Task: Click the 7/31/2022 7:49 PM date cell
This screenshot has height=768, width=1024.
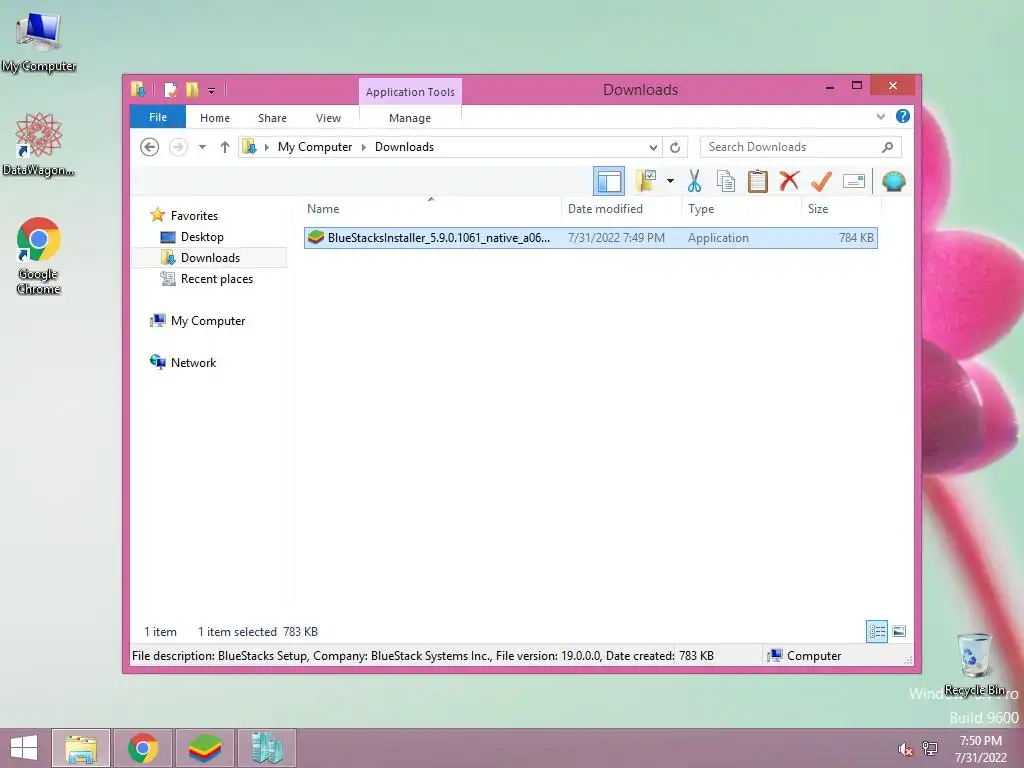Action: pos(616,238)
